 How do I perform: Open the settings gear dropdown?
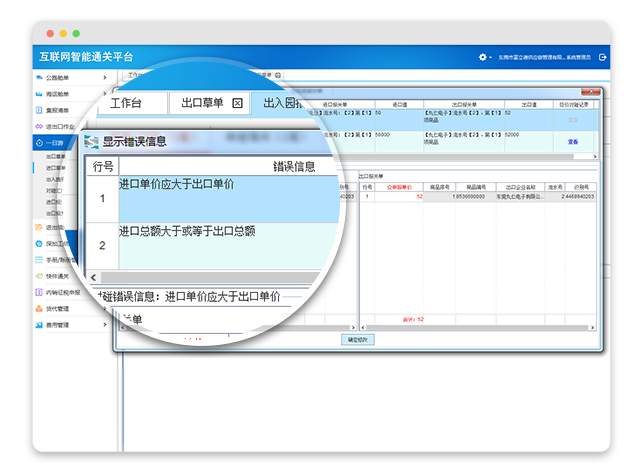485,57
